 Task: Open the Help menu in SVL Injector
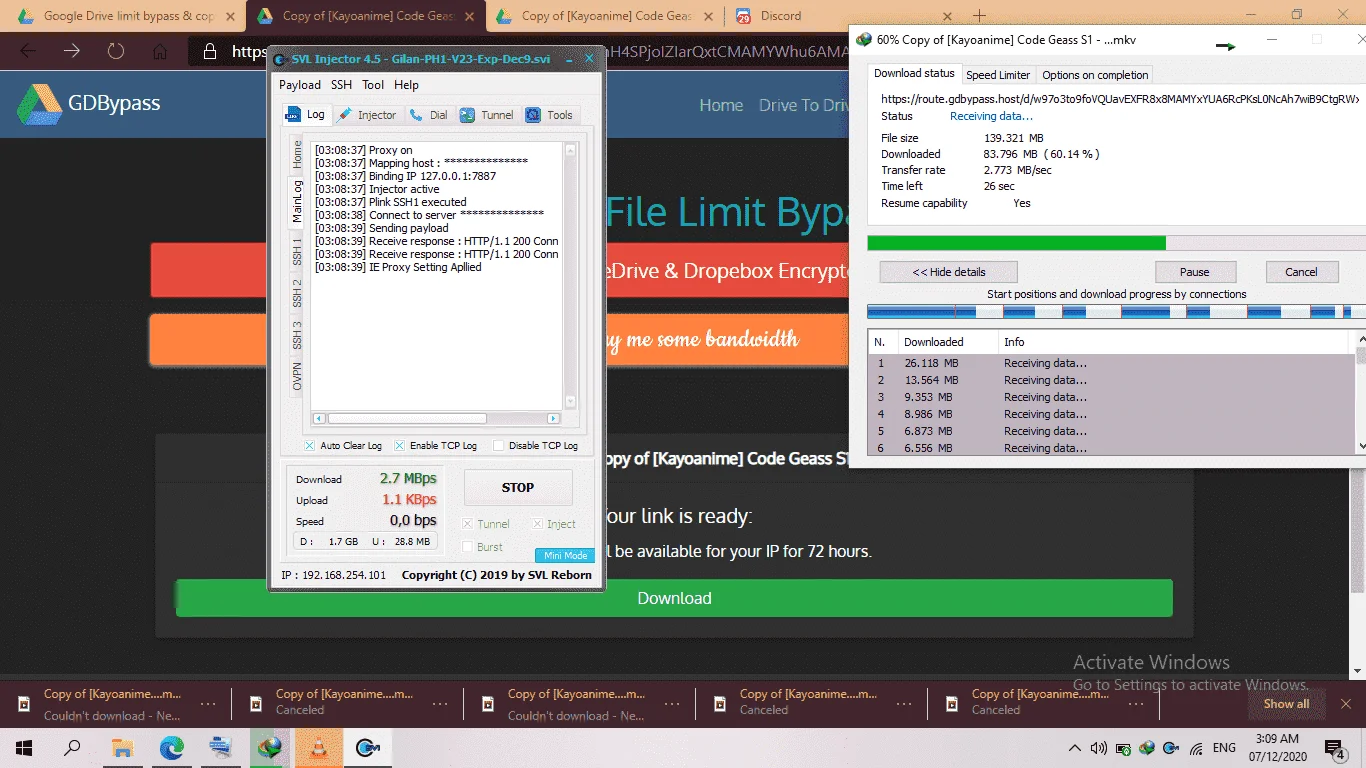[x=406, y=85]
